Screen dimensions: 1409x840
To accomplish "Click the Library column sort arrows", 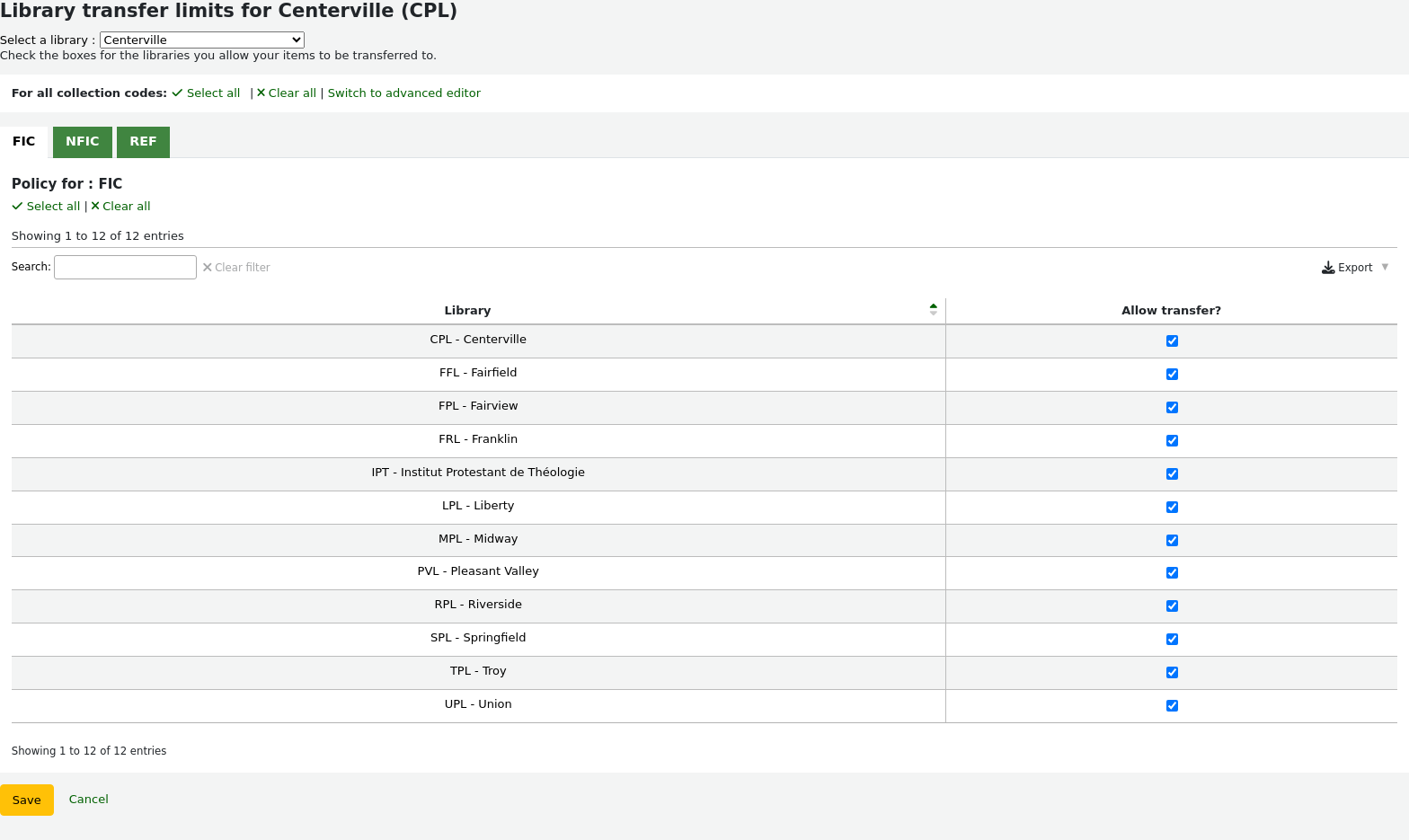I will coord(933,310).
